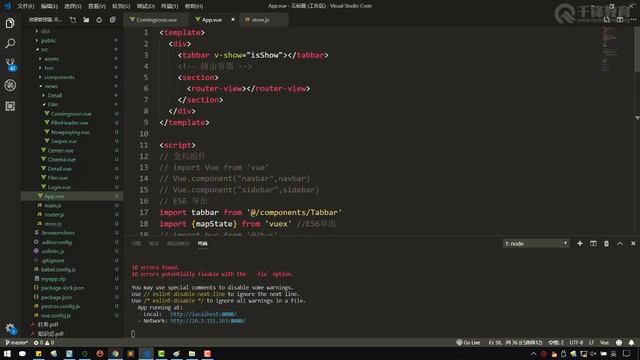Maximize the terminal panel with chevron up
Viewport: 640px width, 360px height.
point(620,244)
